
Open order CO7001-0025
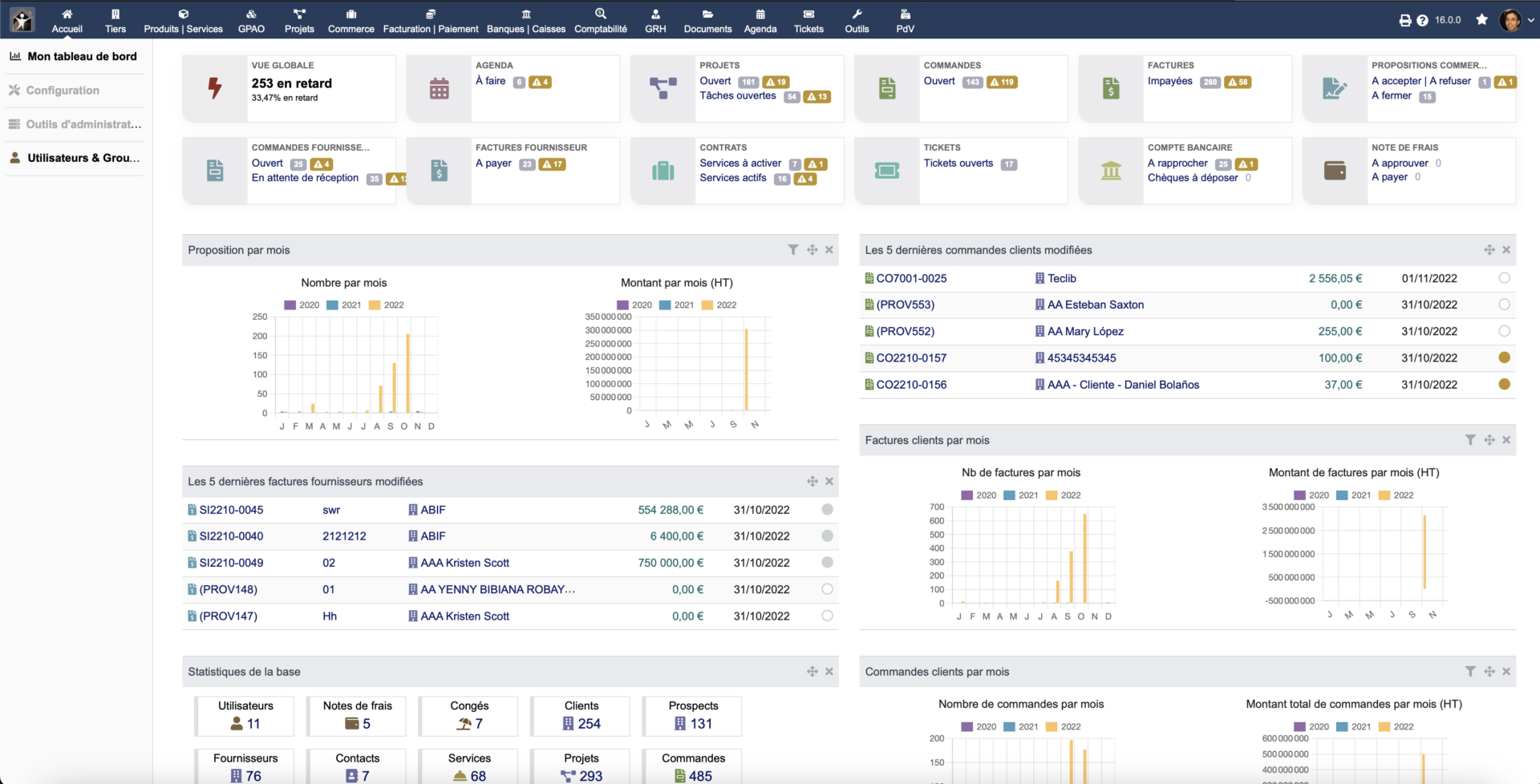pos(911,278)
